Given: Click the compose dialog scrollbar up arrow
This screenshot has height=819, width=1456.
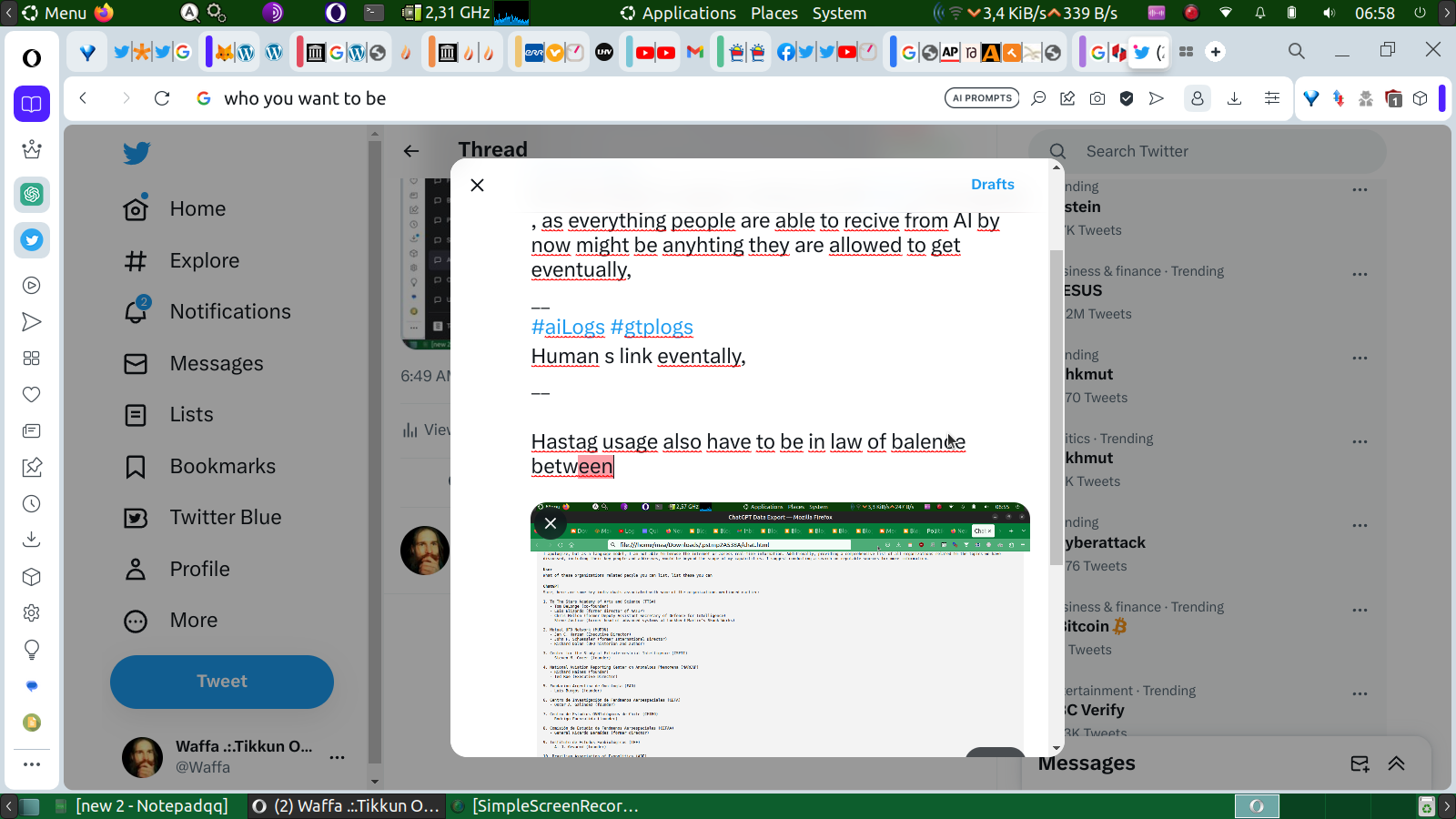Looking at the screenshot, I should point(1057,167).
